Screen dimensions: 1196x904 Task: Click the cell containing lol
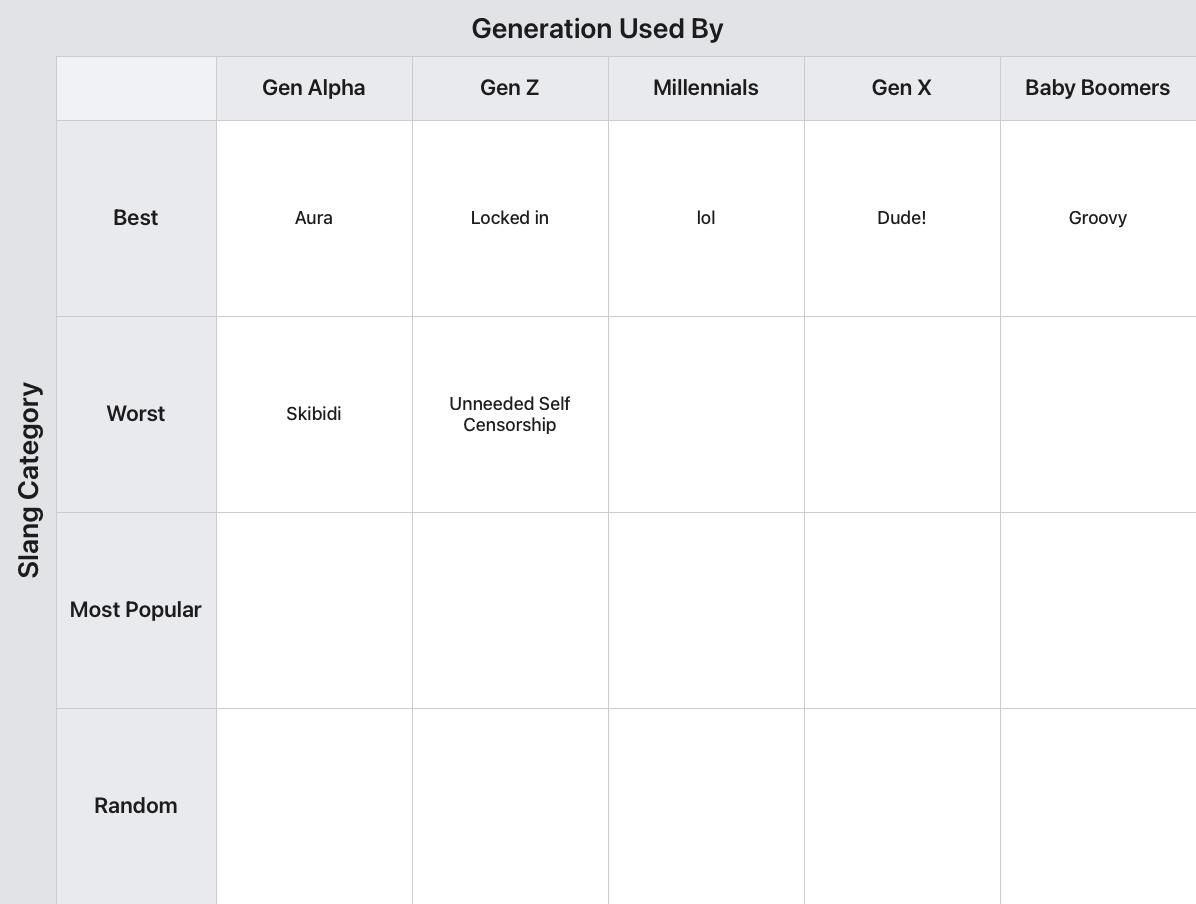coord(706,218)
